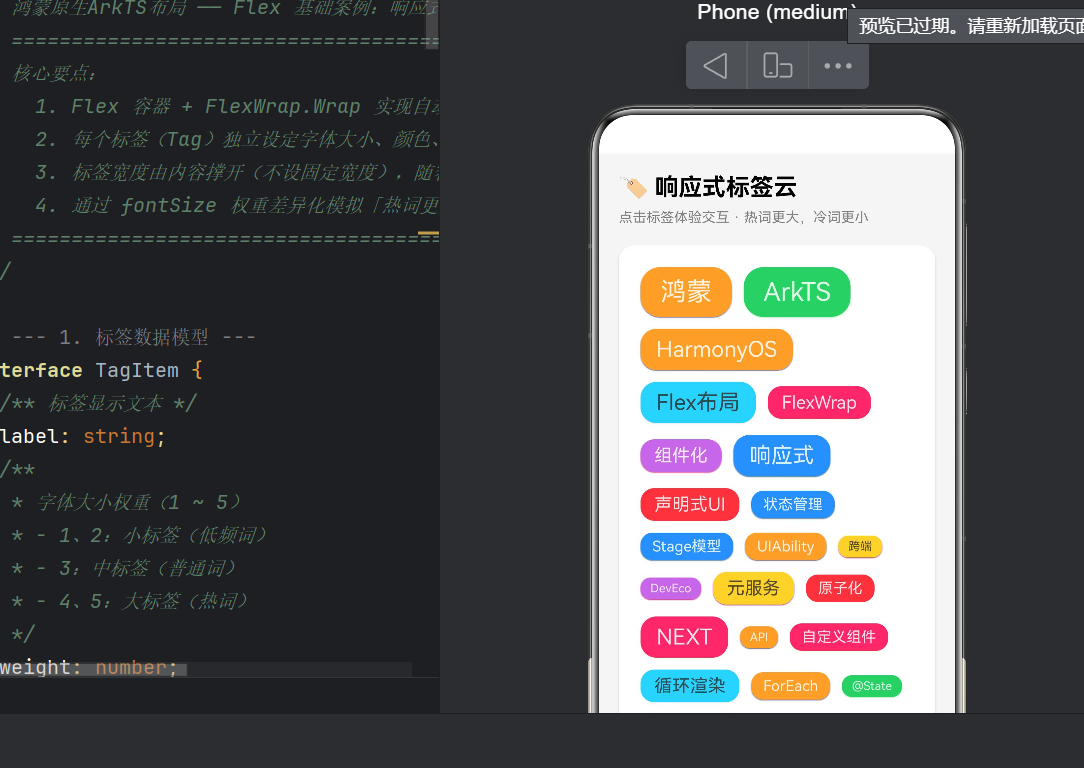
Task: Click the comment 标签显示文本 line
Action: 99,403
